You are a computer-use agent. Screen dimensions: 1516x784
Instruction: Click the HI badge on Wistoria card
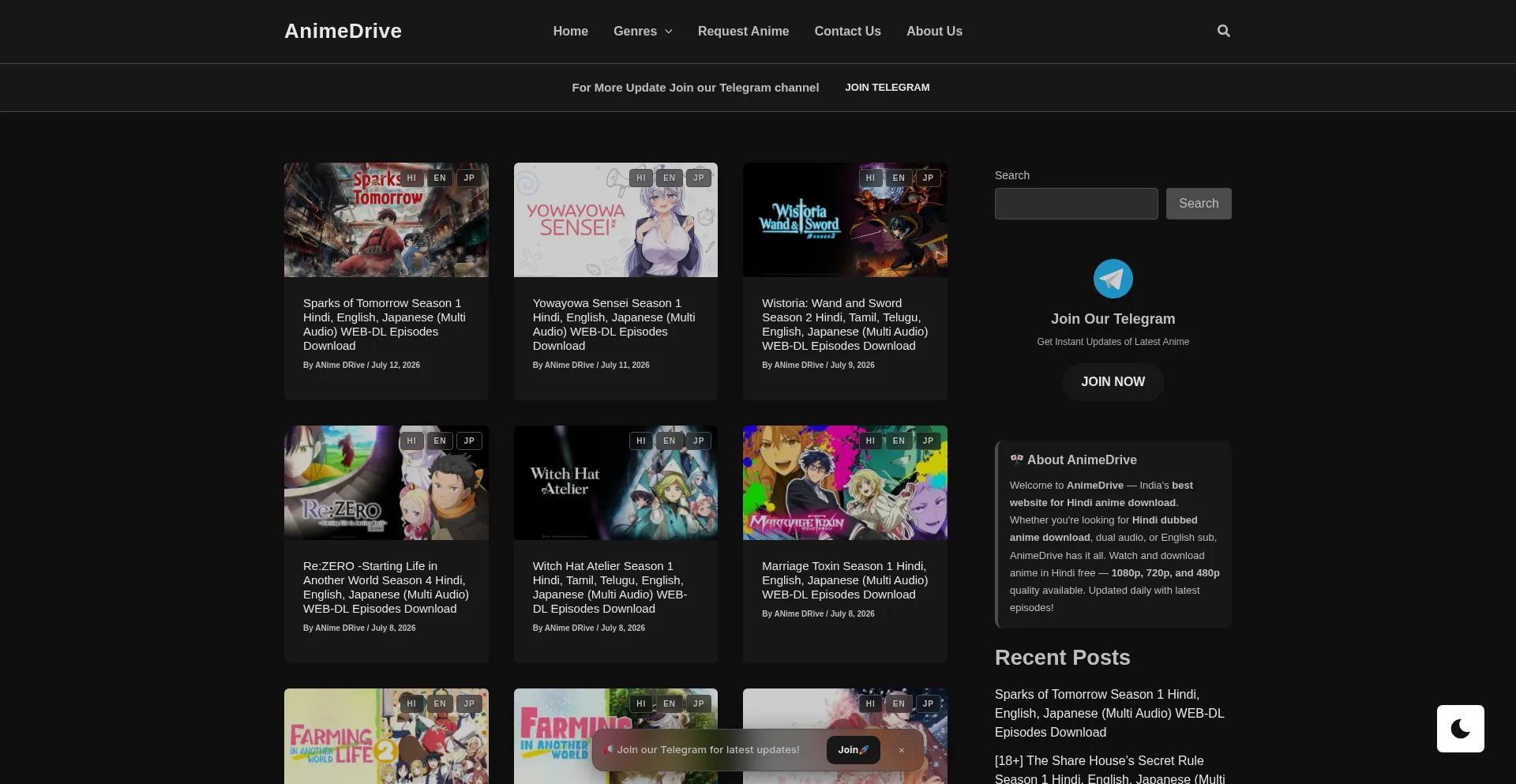pos(870,178)
